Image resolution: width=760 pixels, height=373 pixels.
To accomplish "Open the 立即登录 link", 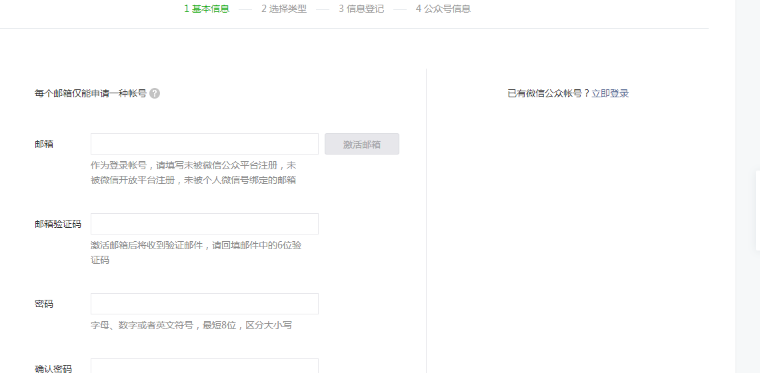I will coord(610,93).
